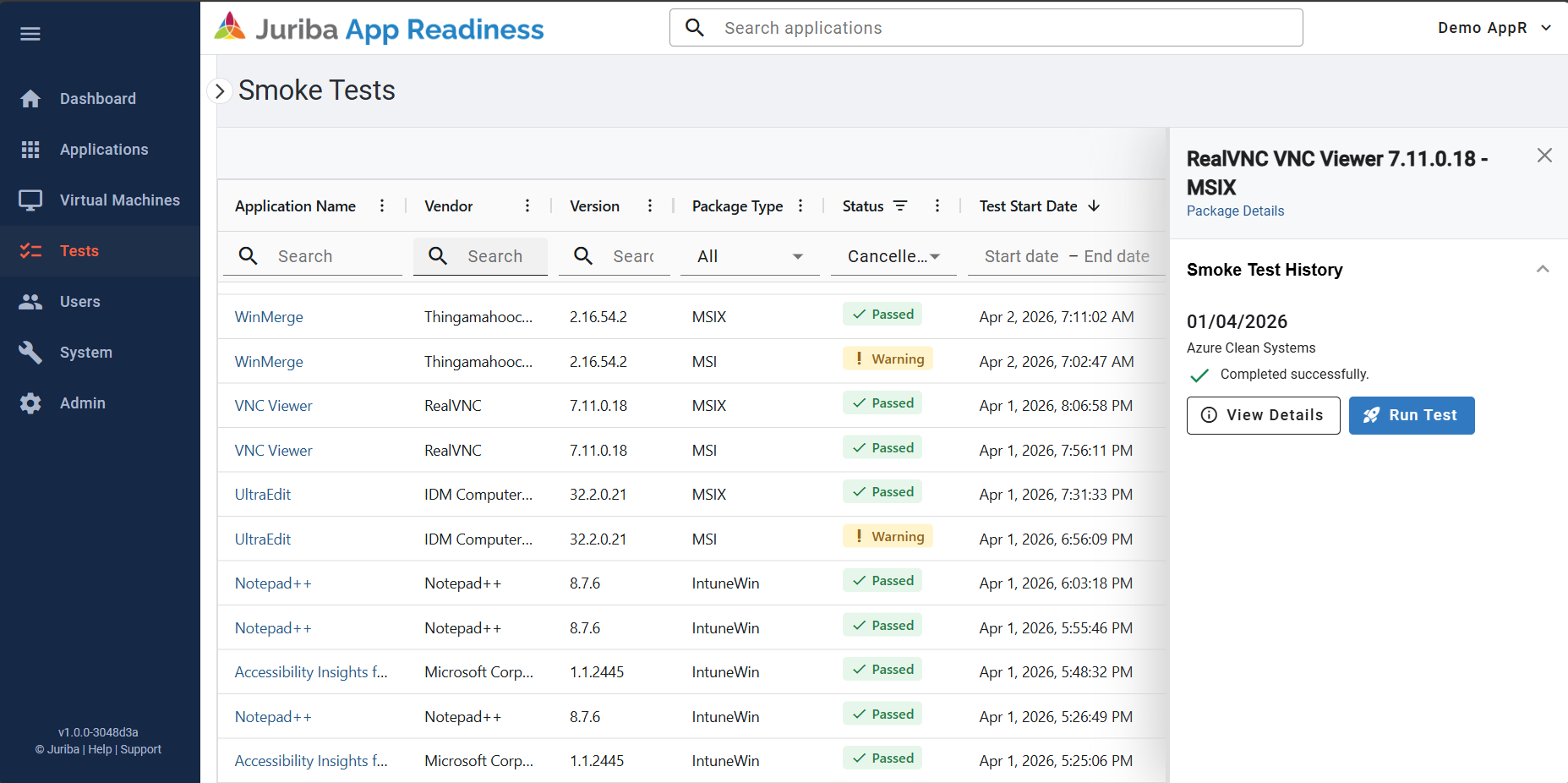Click the Virtual Machines monitor icon

point(30,200)
